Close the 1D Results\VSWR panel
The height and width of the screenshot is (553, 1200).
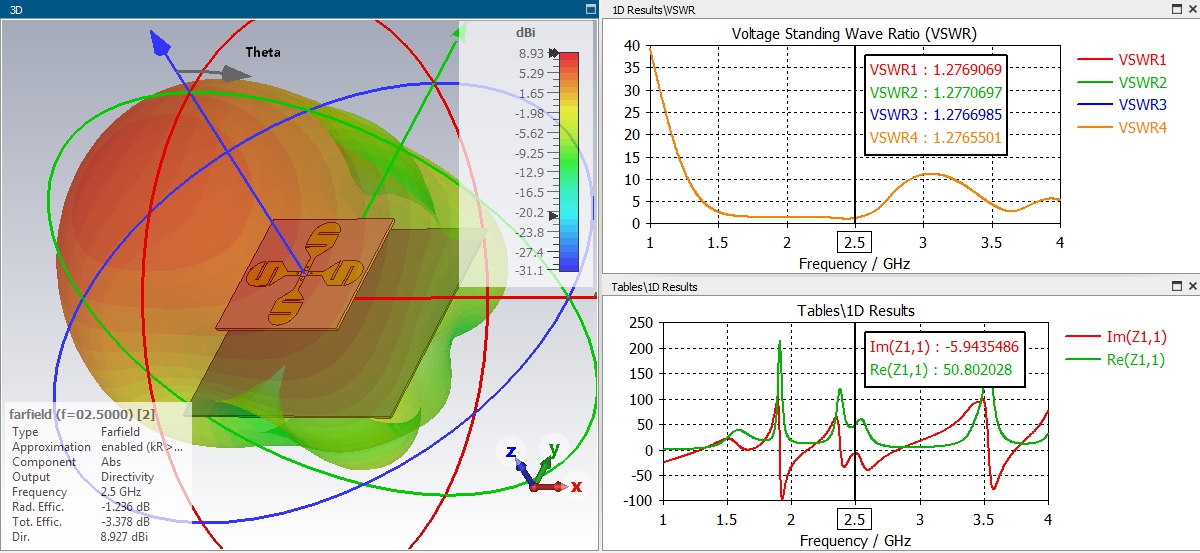pyautogui.click(x=1192, y=8)
